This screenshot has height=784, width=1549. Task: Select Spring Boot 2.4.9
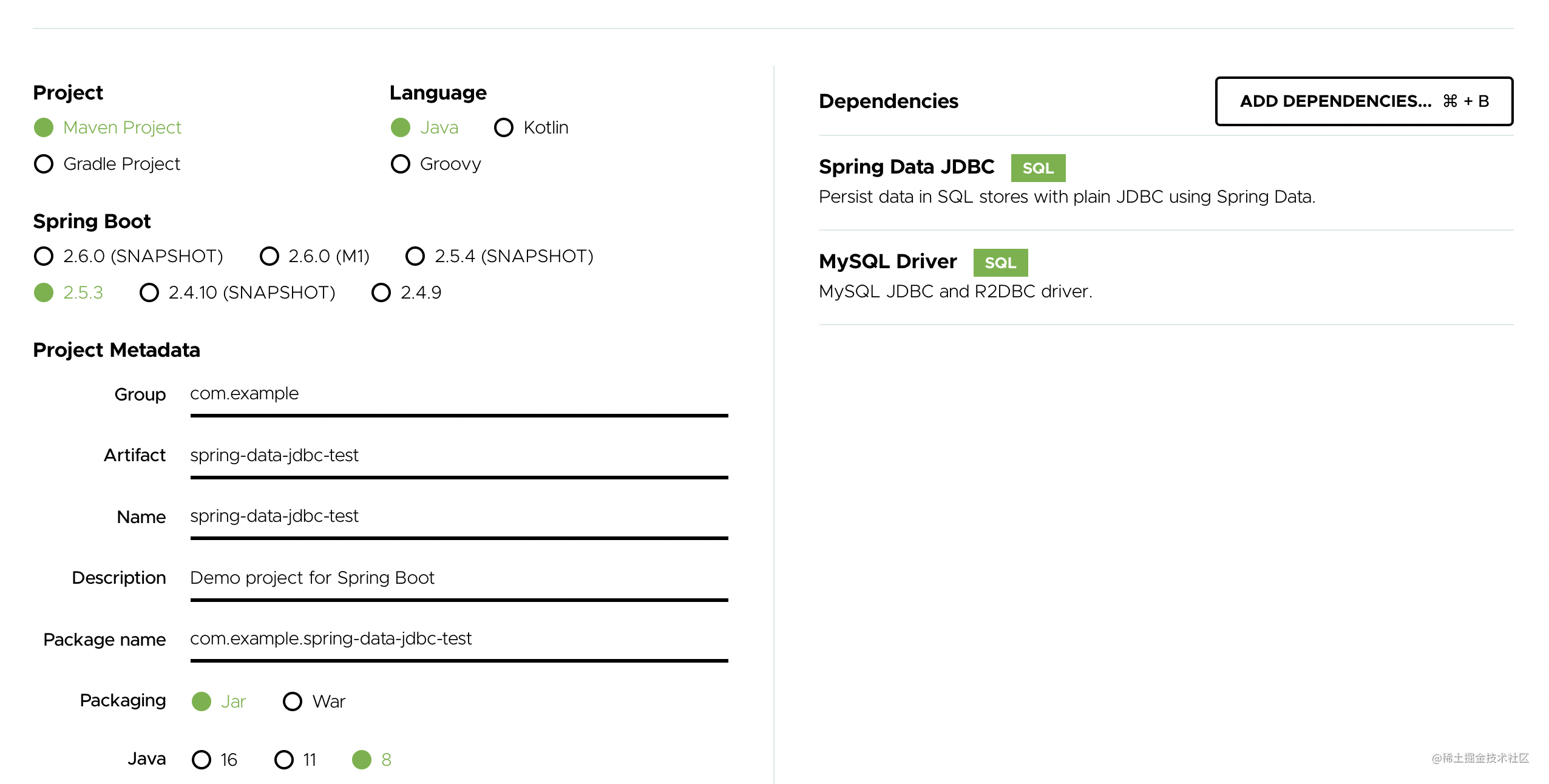[381, 293]
